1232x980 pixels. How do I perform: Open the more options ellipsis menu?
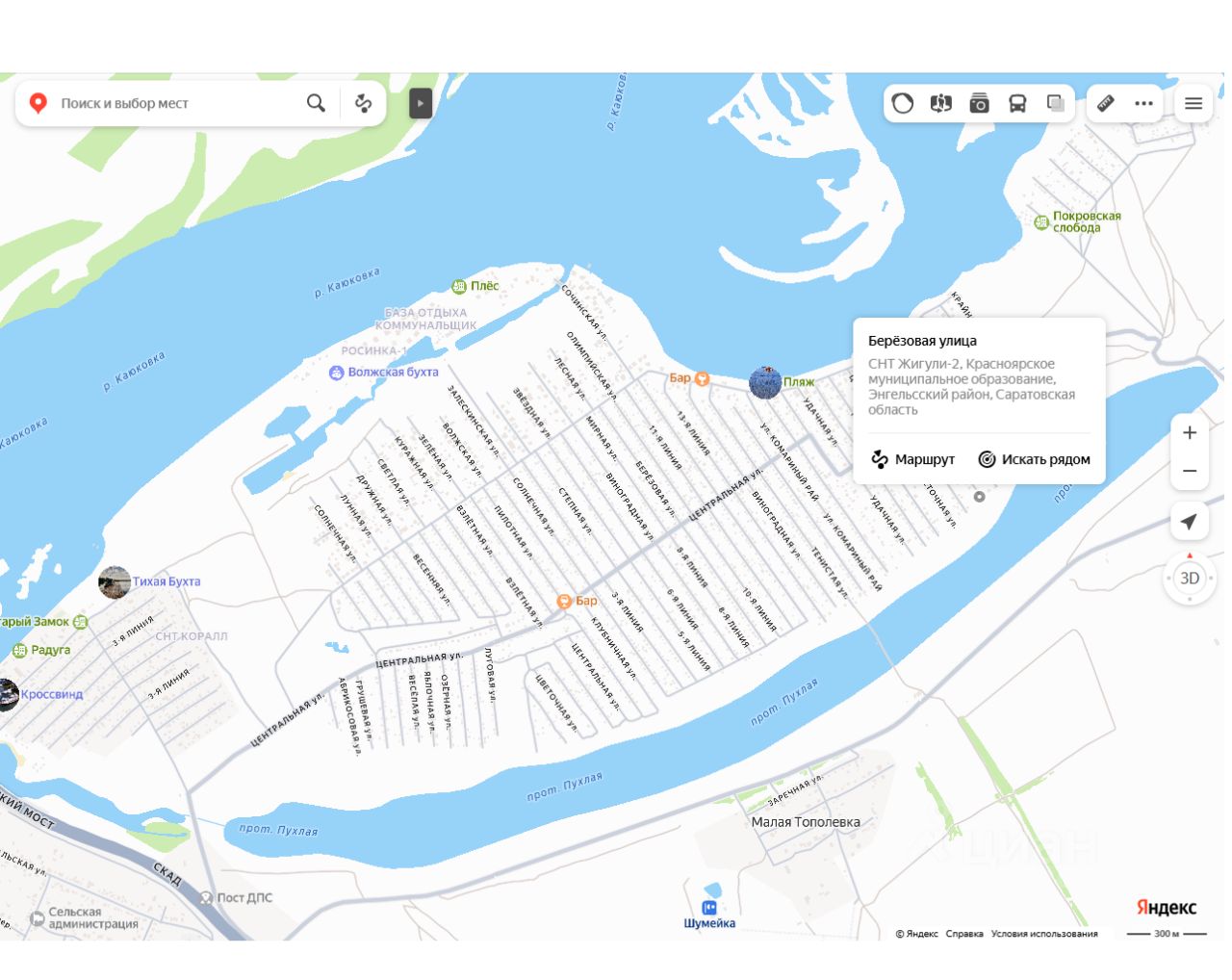click(x=1143, y=103)
